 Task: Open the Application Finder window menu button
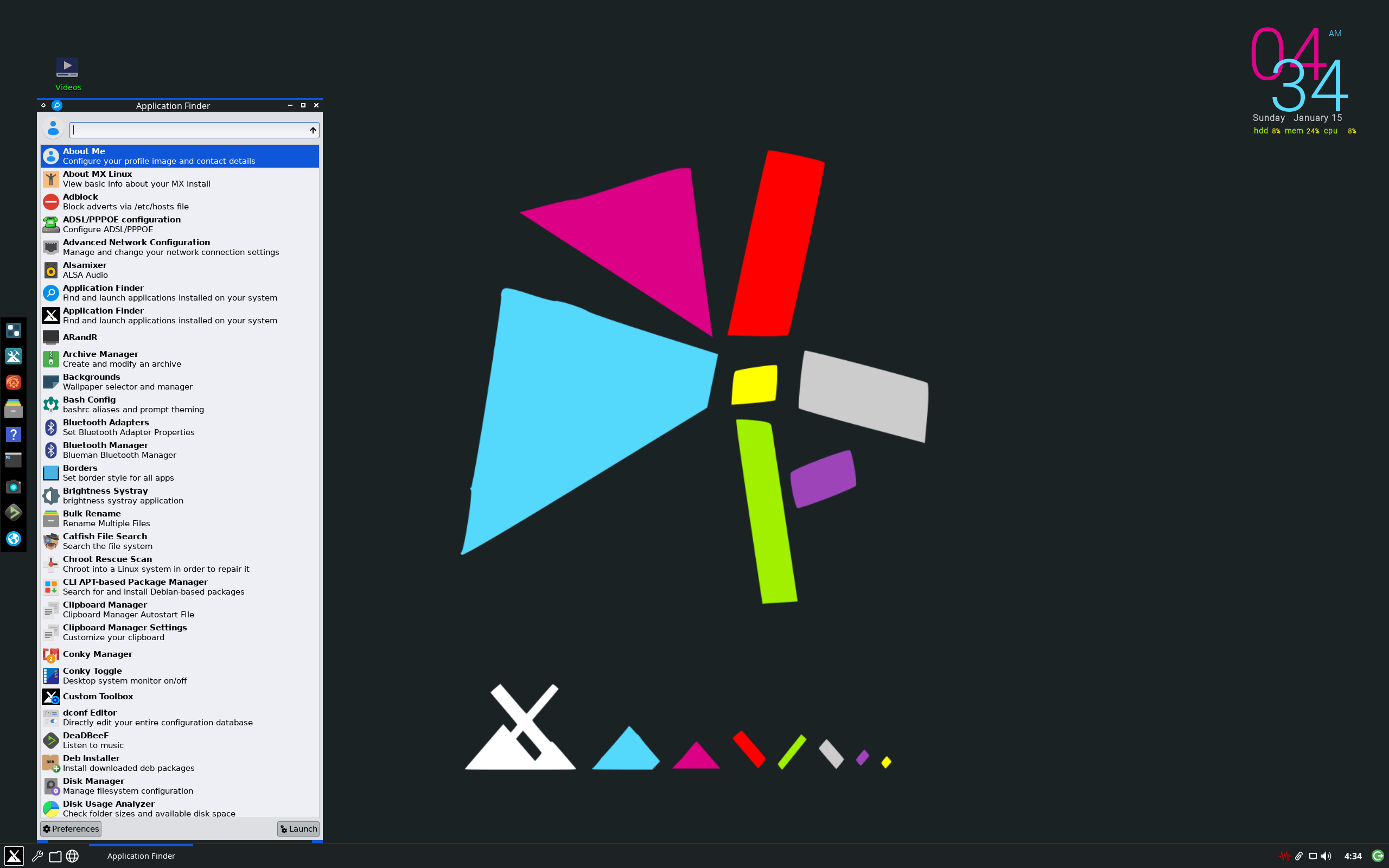43,105
